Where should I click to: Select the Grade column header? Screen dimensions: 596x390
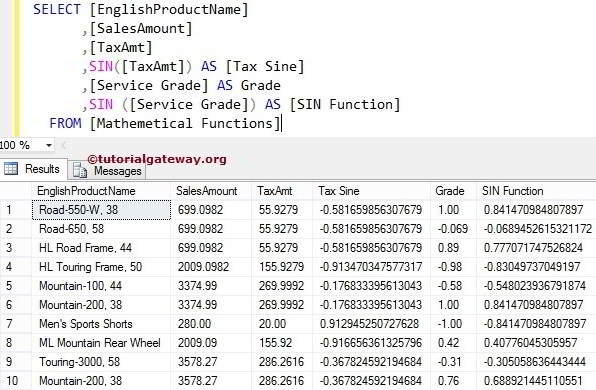pyautogui.click(x=450, y=191)
